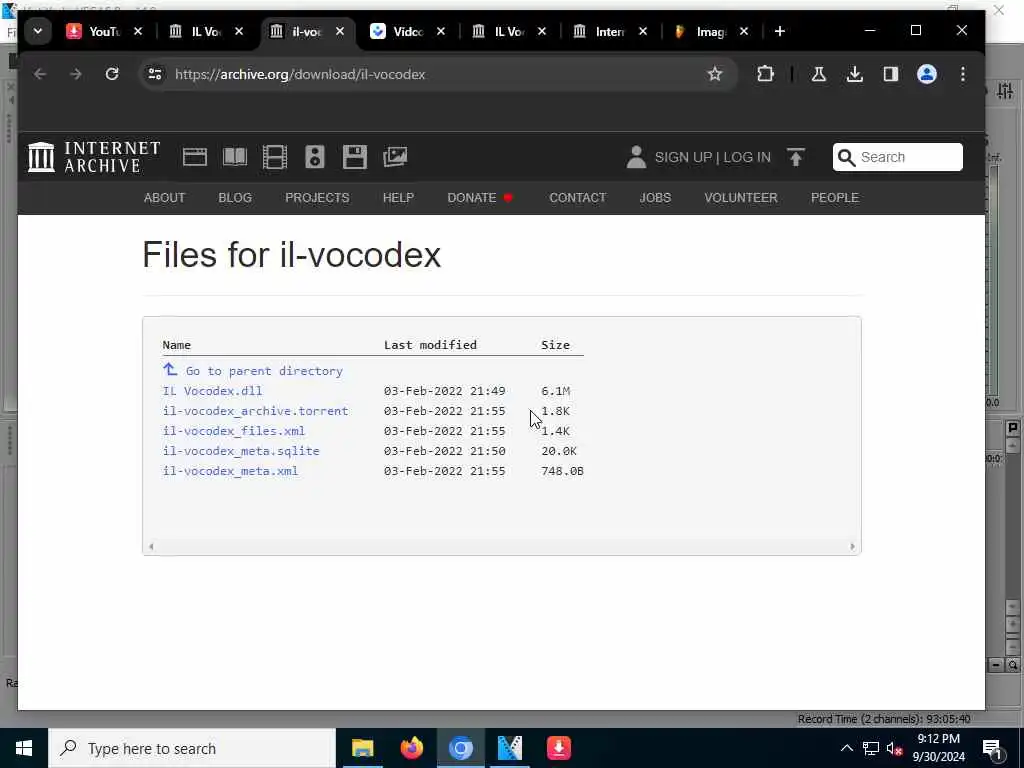Open il-vocodex_meta.sqlite link
Image resolution: width=1024 pixels, height=768 pixels.
point(241,451)
